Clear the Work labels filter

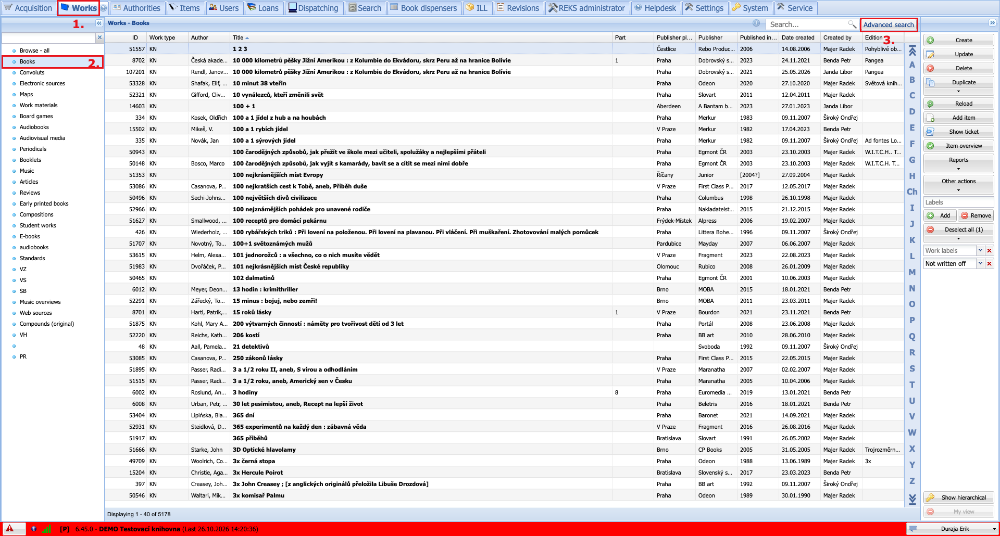[x=989, y=251]
